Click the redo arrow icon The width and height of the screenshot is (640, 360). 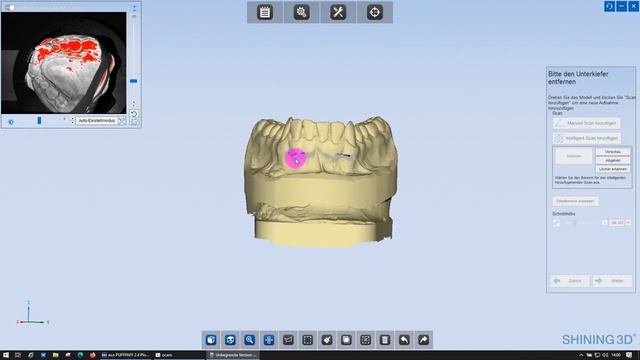(x=424, y=340)
